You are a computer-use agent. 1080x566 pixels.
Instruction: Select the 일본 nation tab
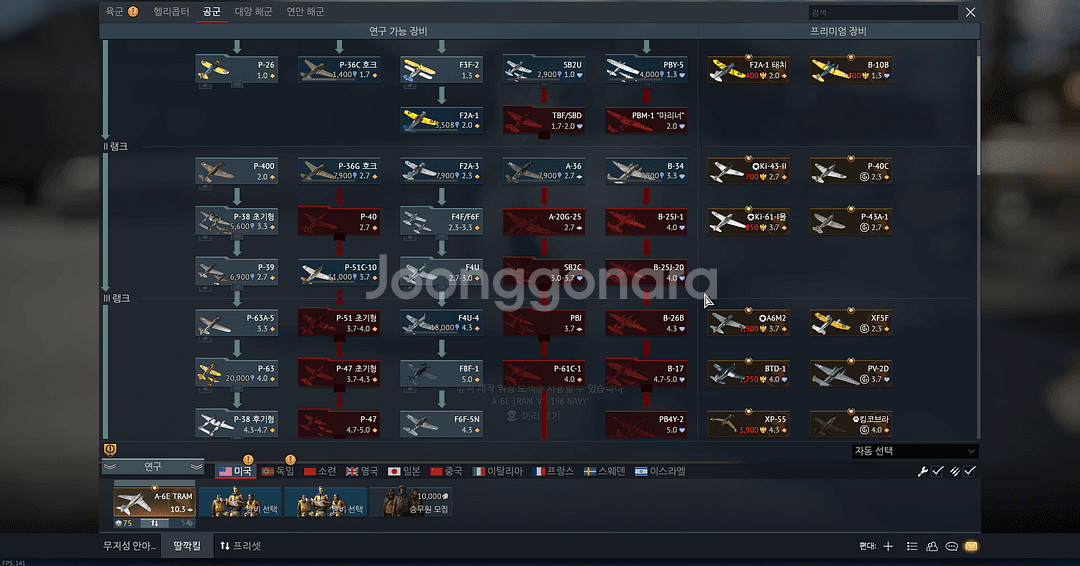pos(404,471)
